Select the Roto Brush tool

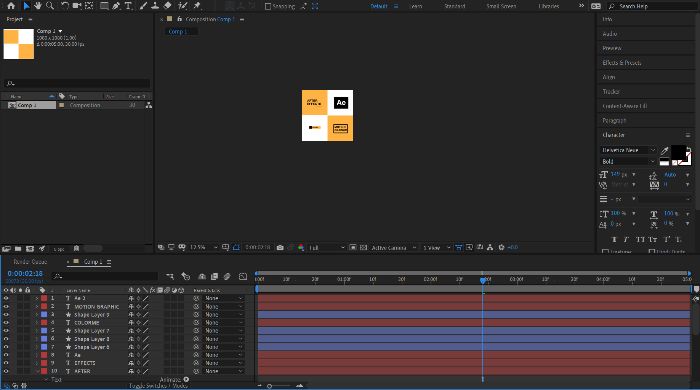pos(183,6)
